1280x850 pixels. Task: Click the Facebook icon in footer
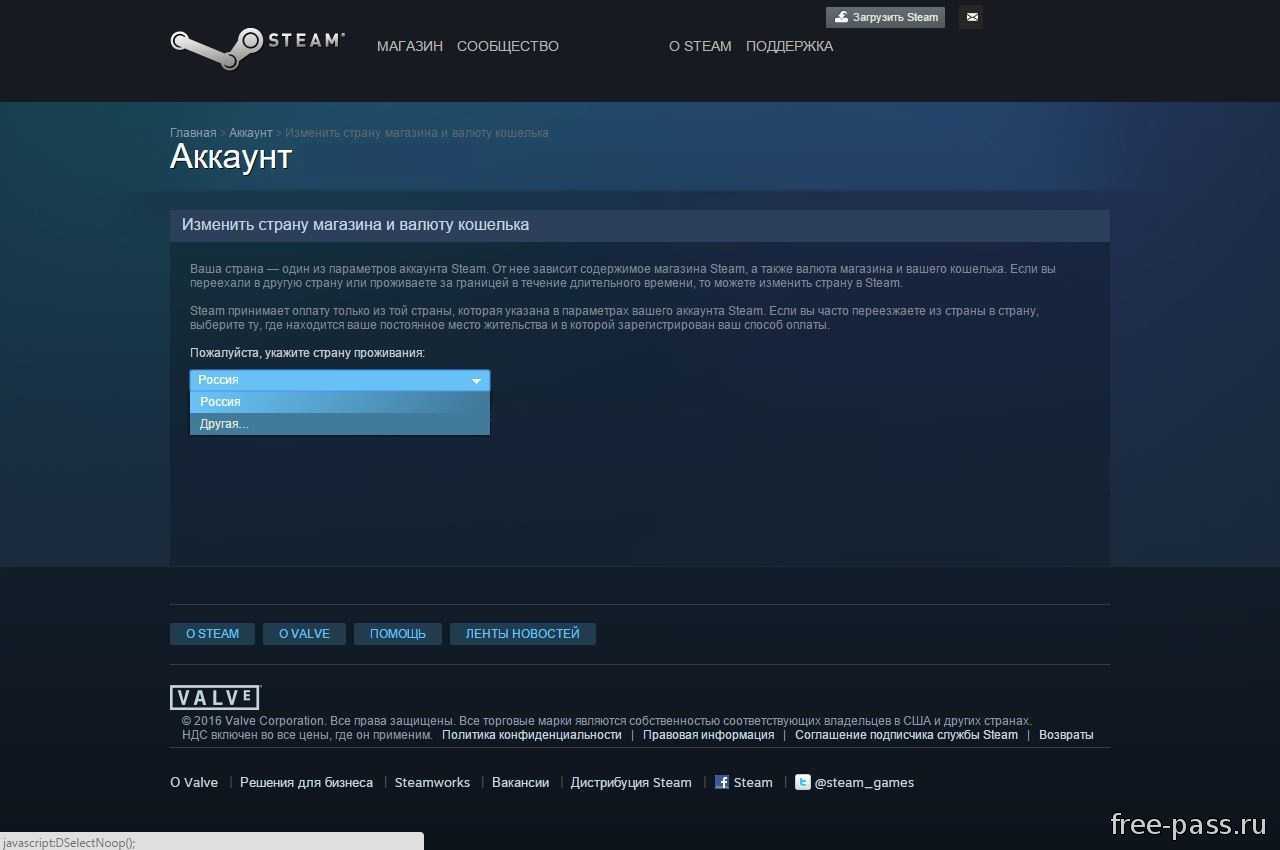(x=722, y=782)
